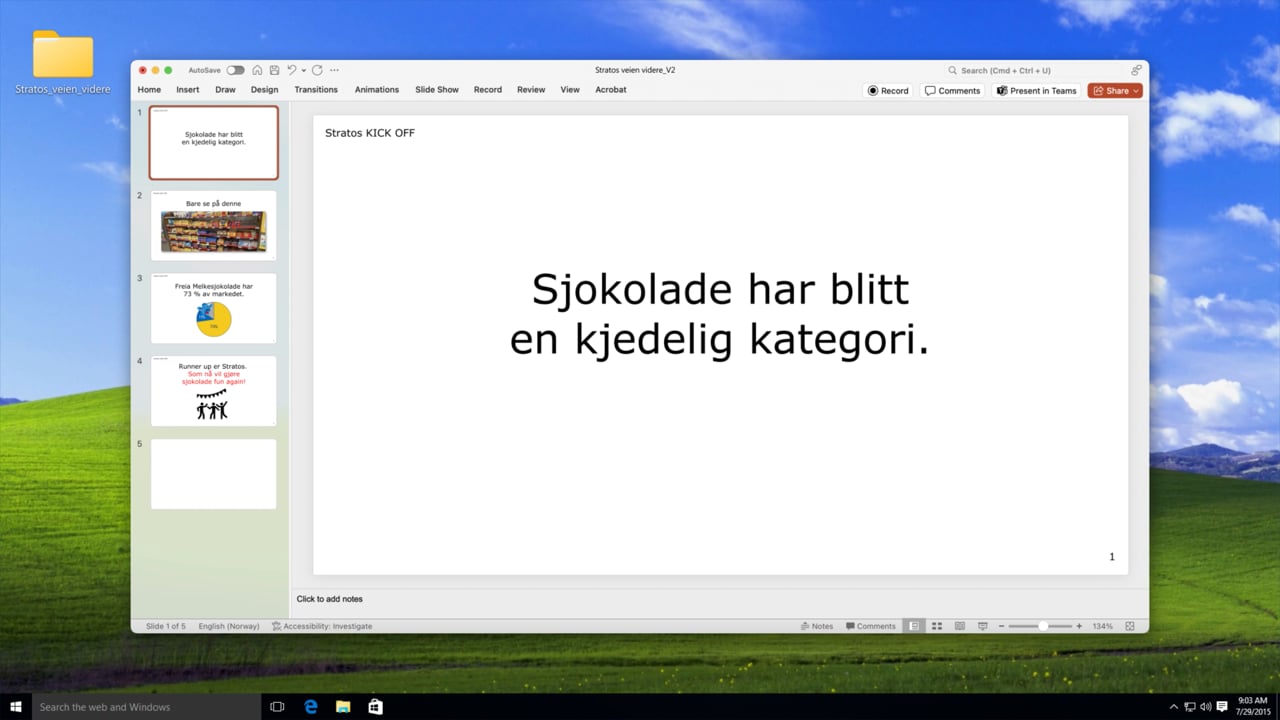
Task: Switch to Normal view icon
Action: point(914,626)
